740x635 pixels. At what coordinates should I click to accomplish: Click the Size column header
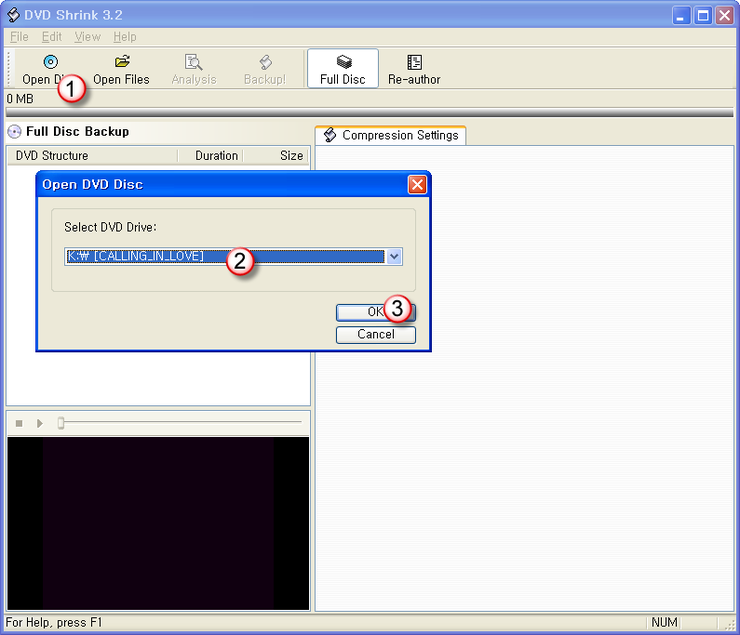[x=276, y=156]
